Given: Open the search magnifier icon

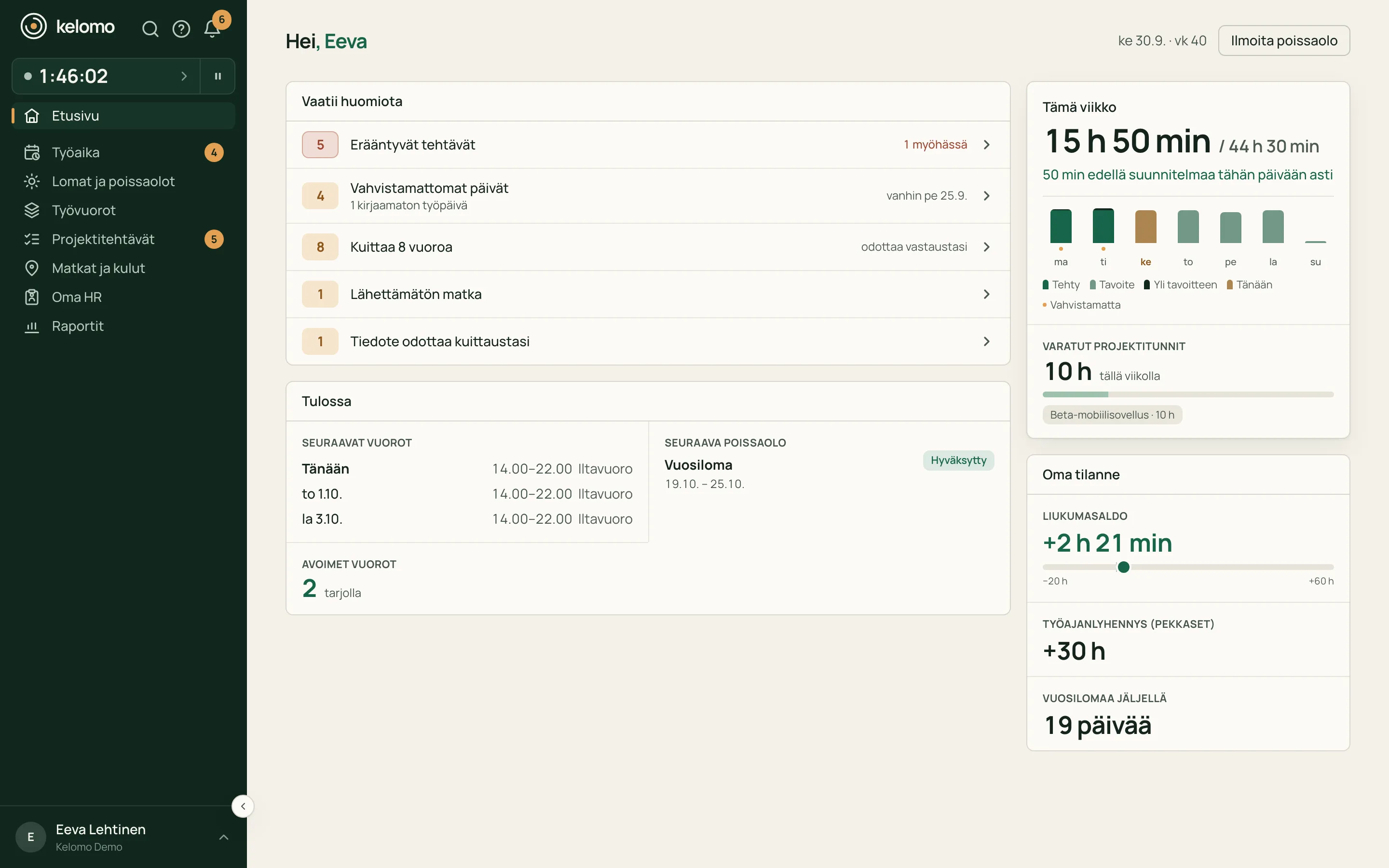Looking at the screenshot, I should pyautogui.click(x=150, y=29).
